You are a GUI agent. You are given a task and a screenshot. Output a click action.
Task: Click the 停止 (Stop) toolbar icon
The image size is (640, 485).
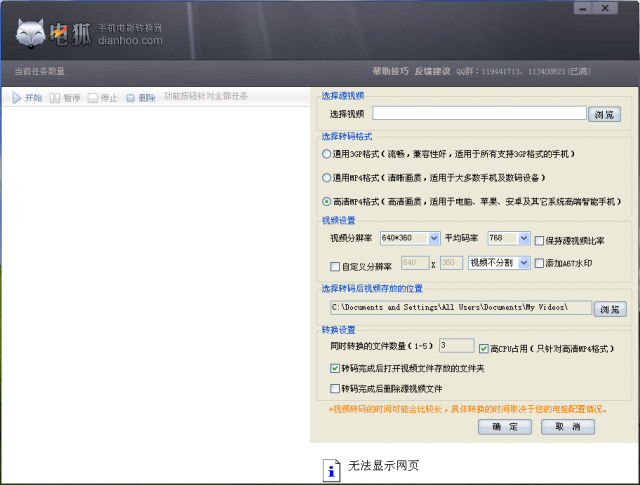(93, 98)
